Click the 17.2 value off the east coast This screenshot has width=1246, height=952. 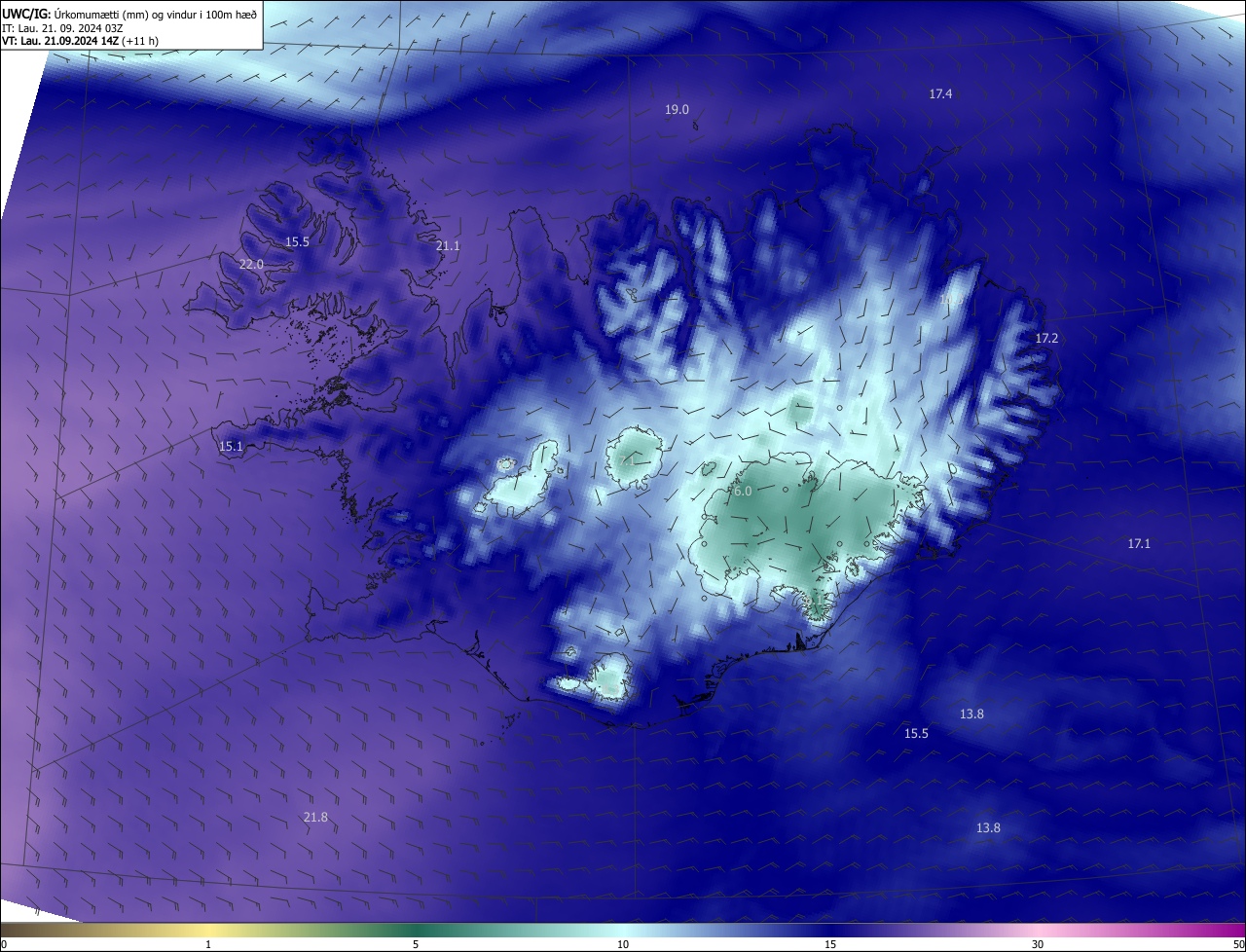click(1046, 339)
